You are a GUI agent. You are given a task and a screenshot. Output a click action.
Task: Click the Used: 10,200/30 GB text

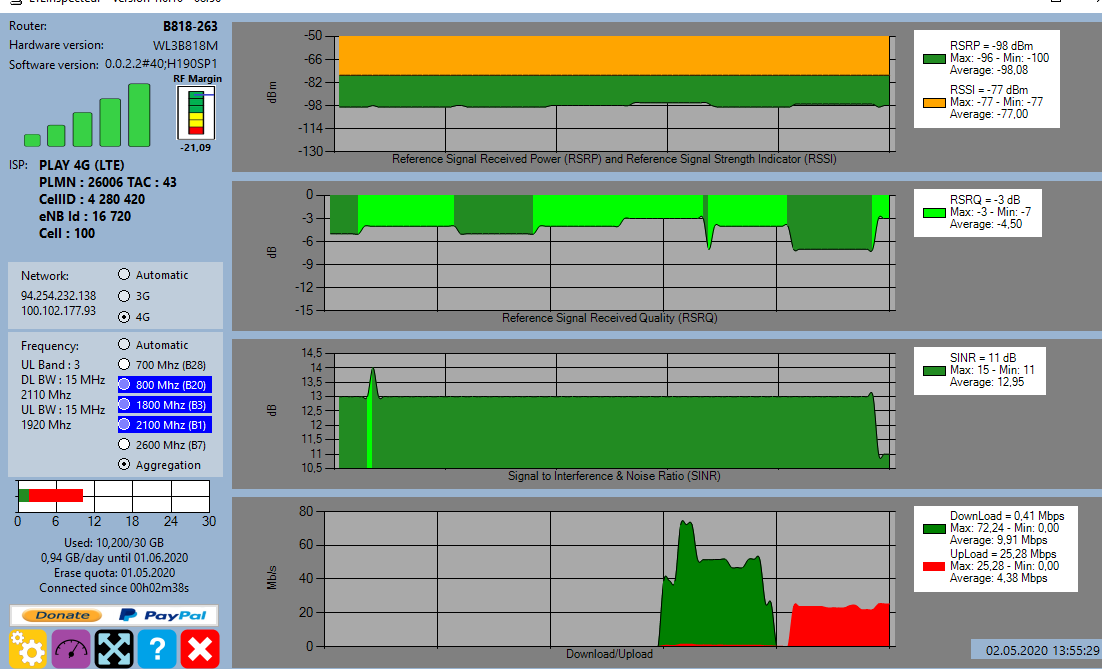pyautogui.click(x=114, y=543)
